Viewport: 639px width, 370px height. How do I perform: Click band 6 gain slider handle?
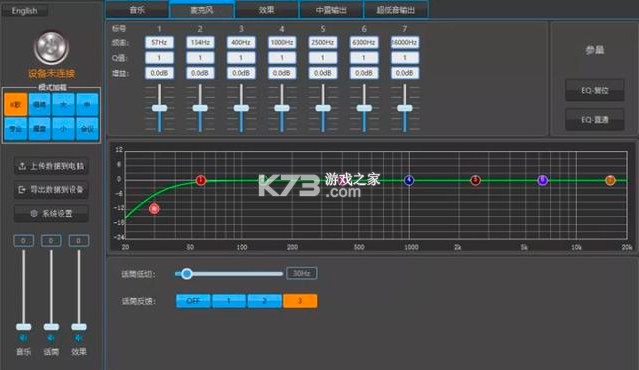tap(364, 108)
